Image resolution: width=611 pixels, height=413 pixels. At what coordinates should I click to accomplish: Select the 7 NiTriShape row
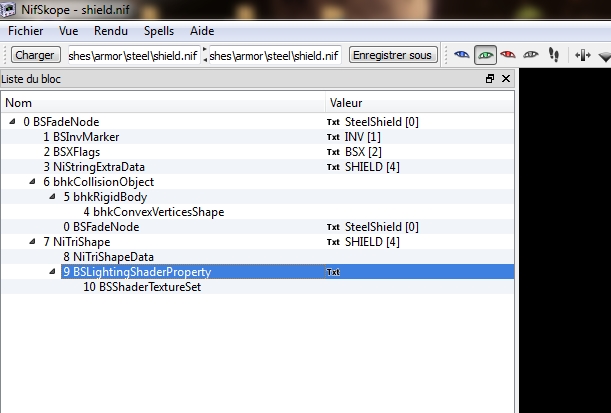point(257,242)
